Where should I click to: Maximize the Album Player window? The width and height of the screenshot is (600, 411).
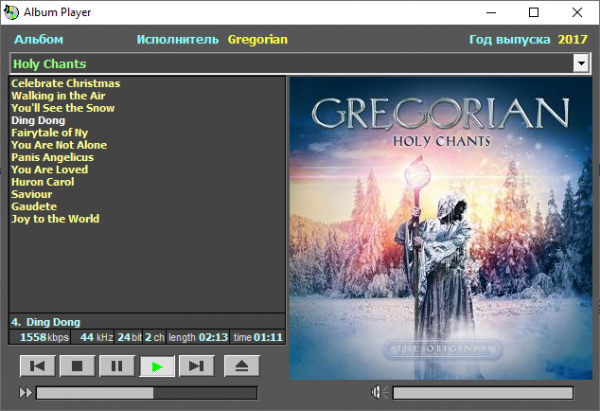pyautogui.click(x=534, y=13)
